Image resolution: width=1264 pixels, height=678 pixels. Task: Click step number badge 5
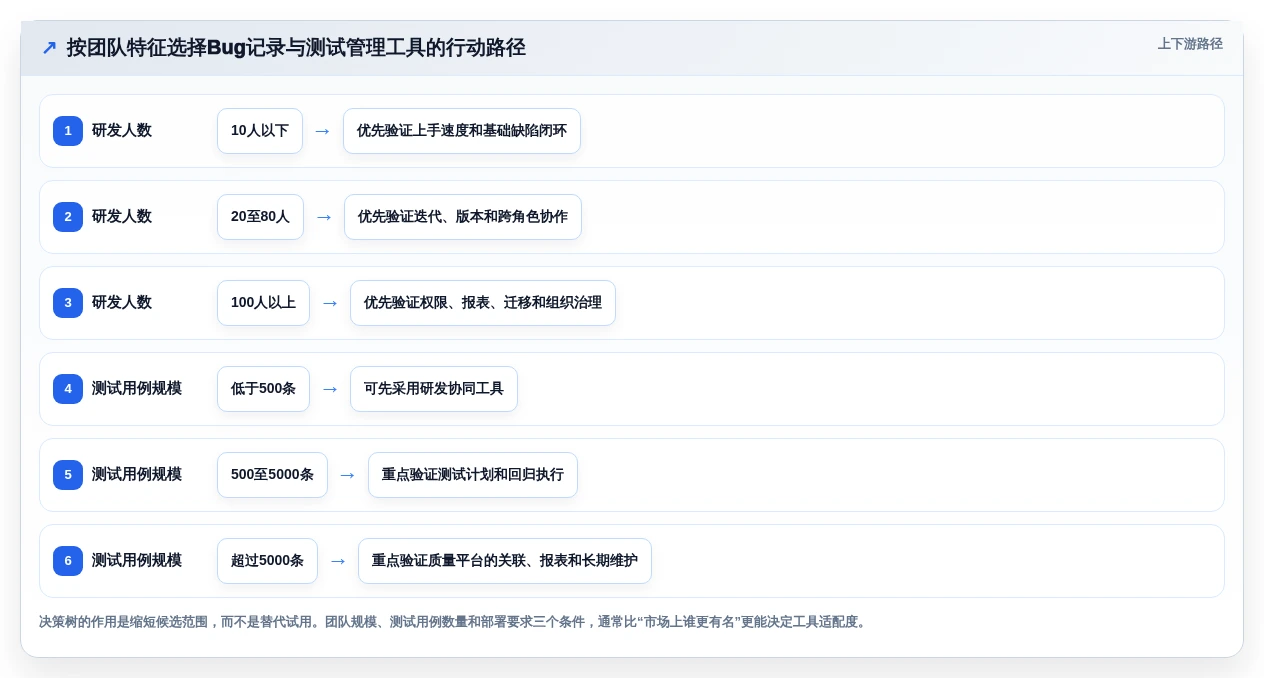coord(68,475)
